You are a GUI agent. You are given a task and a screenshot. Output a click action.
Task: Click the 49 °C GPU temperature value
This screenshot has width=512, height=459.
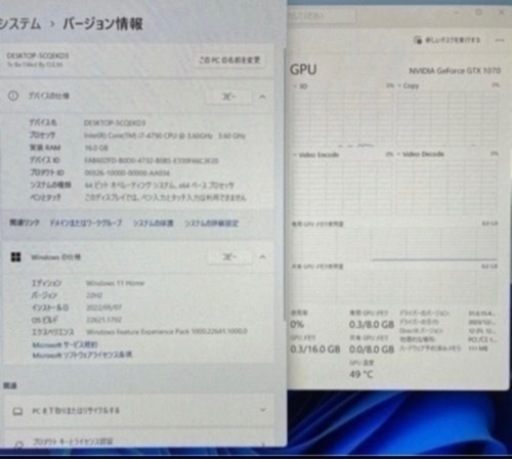pyautogui.click(x=361, y=374)
